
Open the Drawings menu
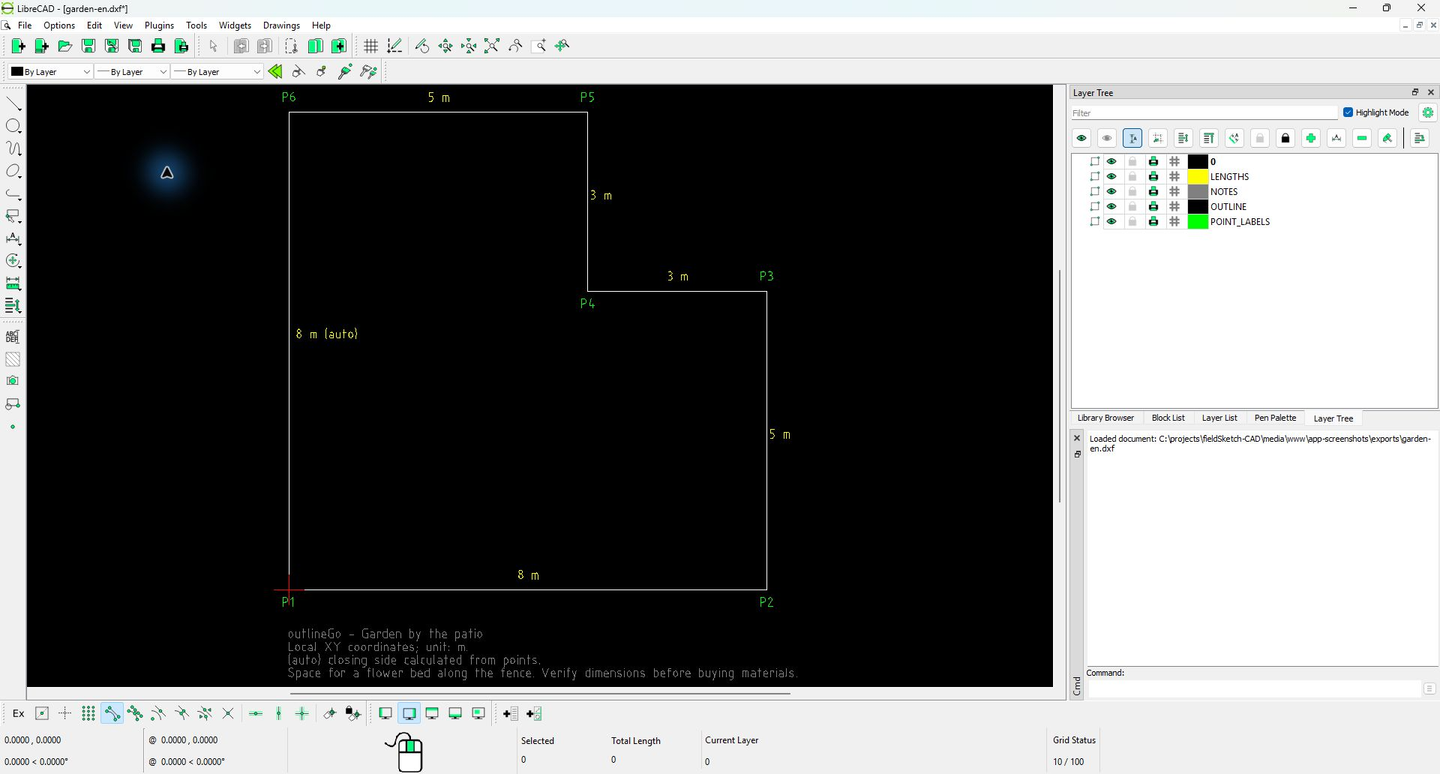click(x=281, y=25)
